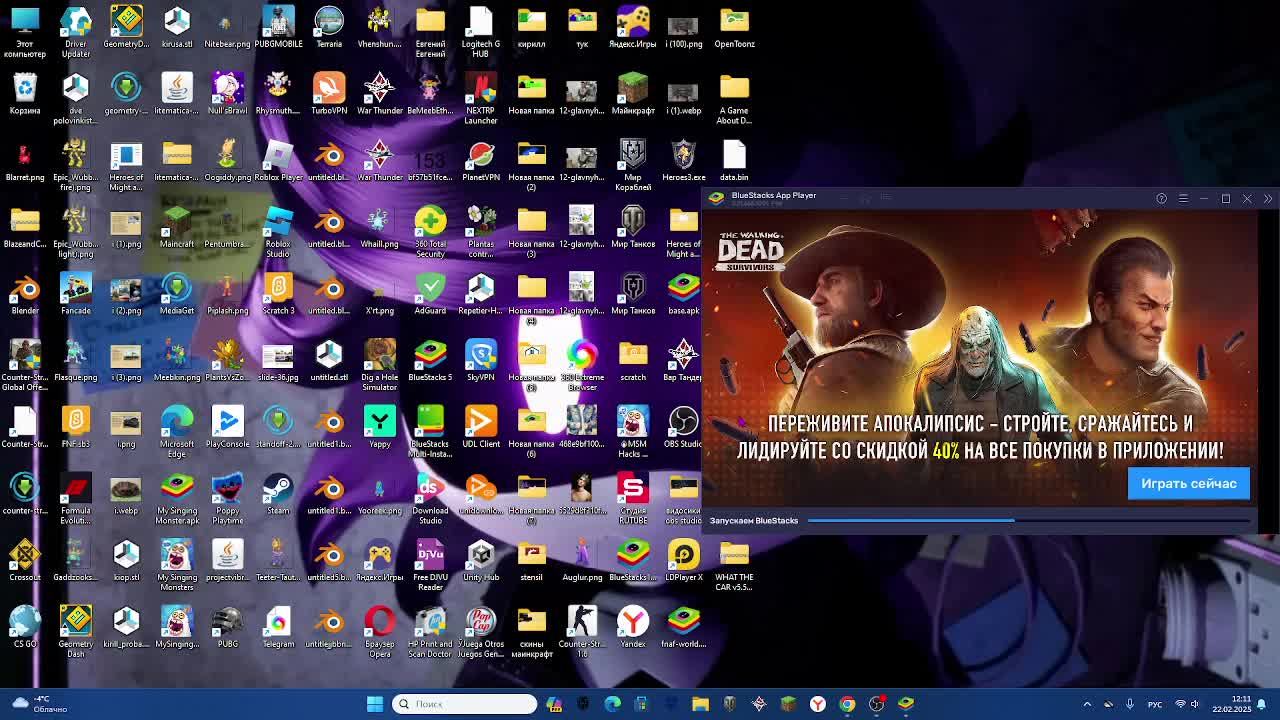Open BlueStacks help question mark icon
The height and width of the screenshot is (720, 1280).
pos(1161,198)
